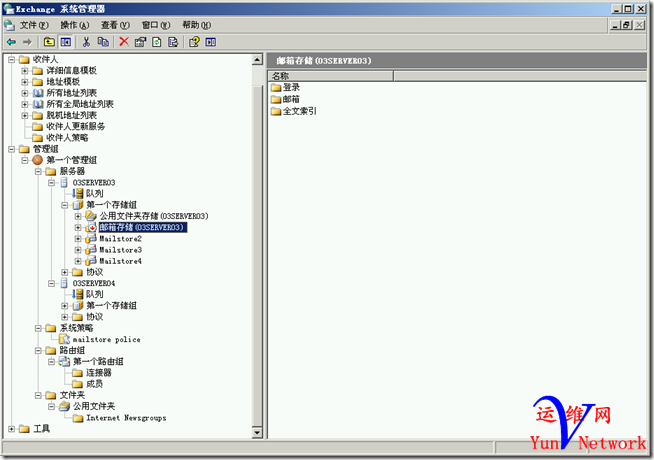Maximize the Exchange 系统管理器 window
This screenshot has height=460, width=654.
629,9
